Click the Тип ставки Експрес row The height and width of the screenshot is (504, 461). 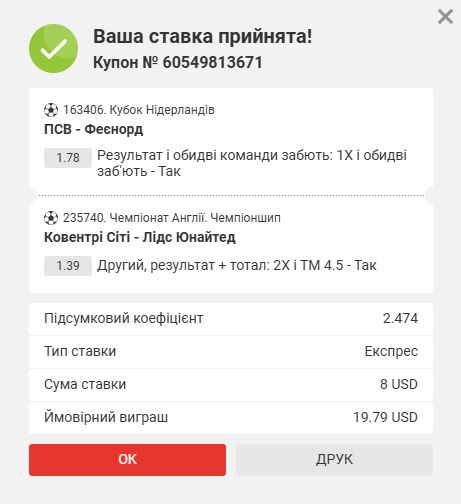231,352
